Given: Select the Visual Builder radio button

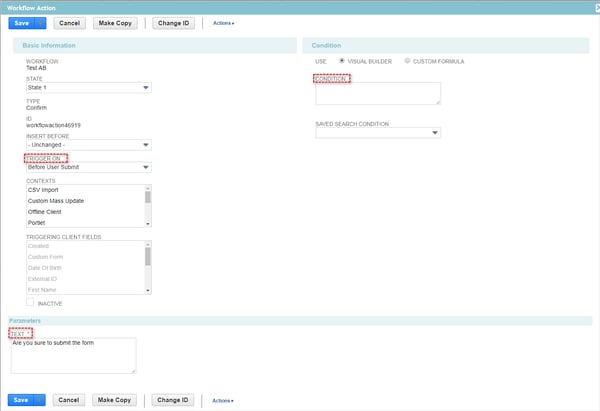Looking at the screenshot, I should (342, 61).
